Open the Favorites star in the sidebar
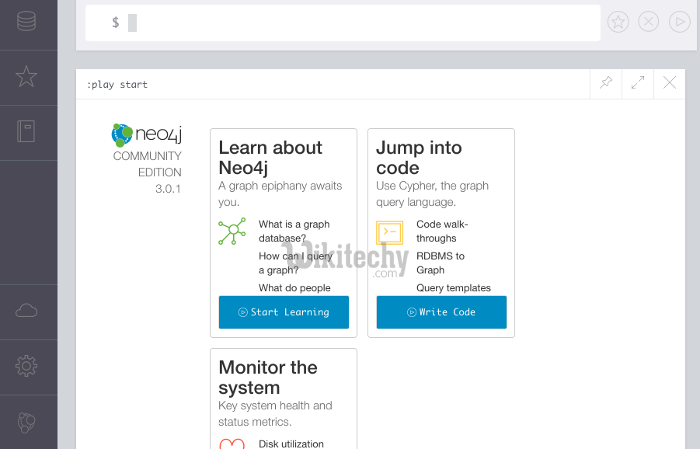Screen dimensions: 700x449 point(27,76)
